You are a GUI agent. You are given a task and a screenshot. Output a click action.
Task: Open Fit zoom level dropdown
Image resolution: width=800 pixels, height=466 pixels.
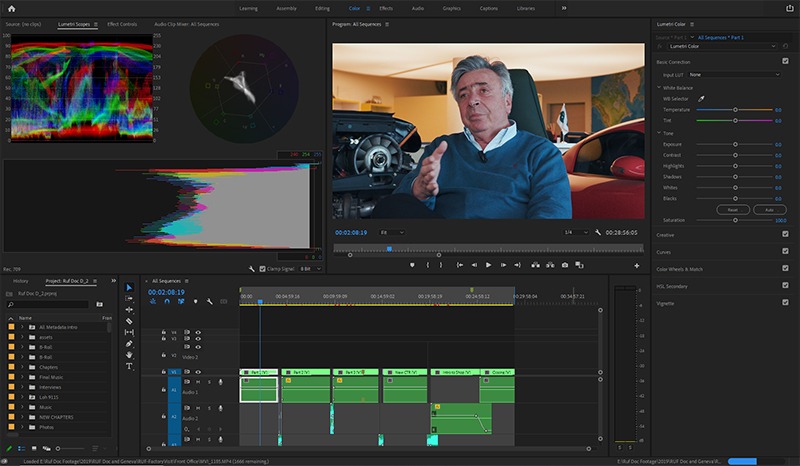coord(392,232)
